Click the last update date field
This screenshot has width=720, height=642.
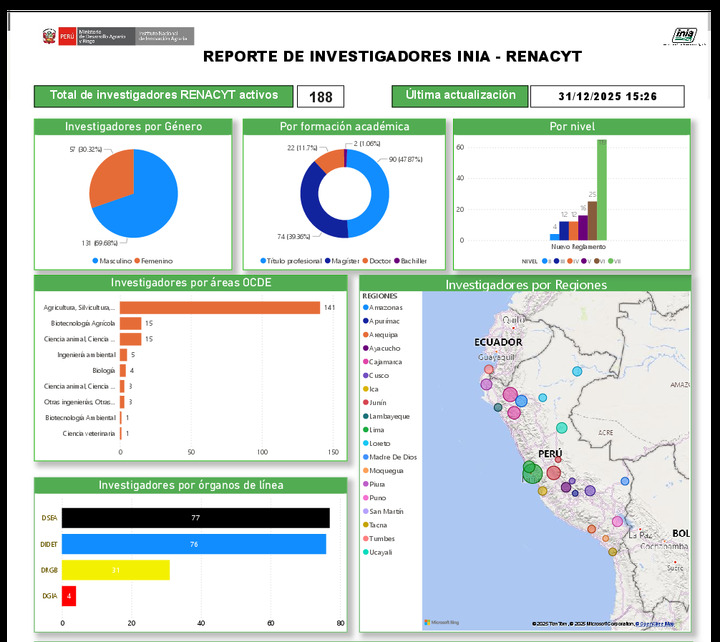click(x=607, y=97)
